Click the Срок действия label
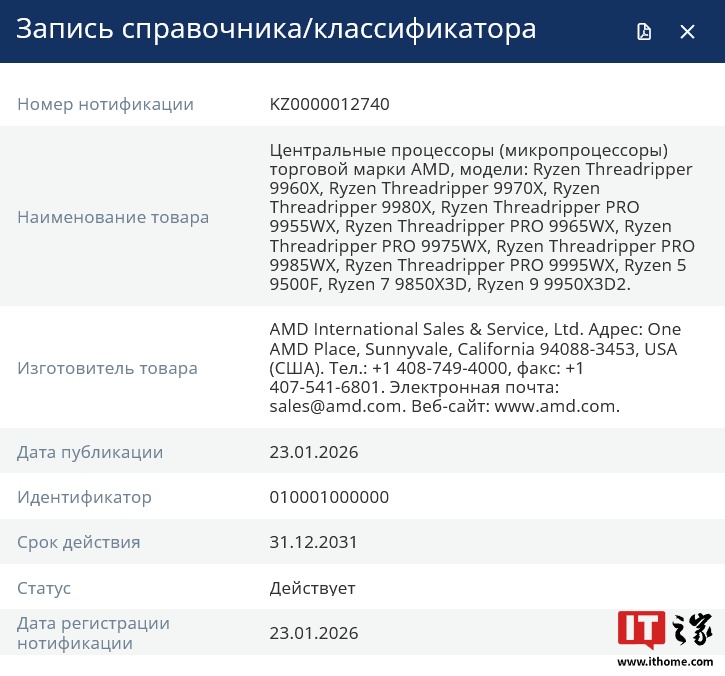The width and height of the screenshot is (725, 676). click(x=78, y=542)
